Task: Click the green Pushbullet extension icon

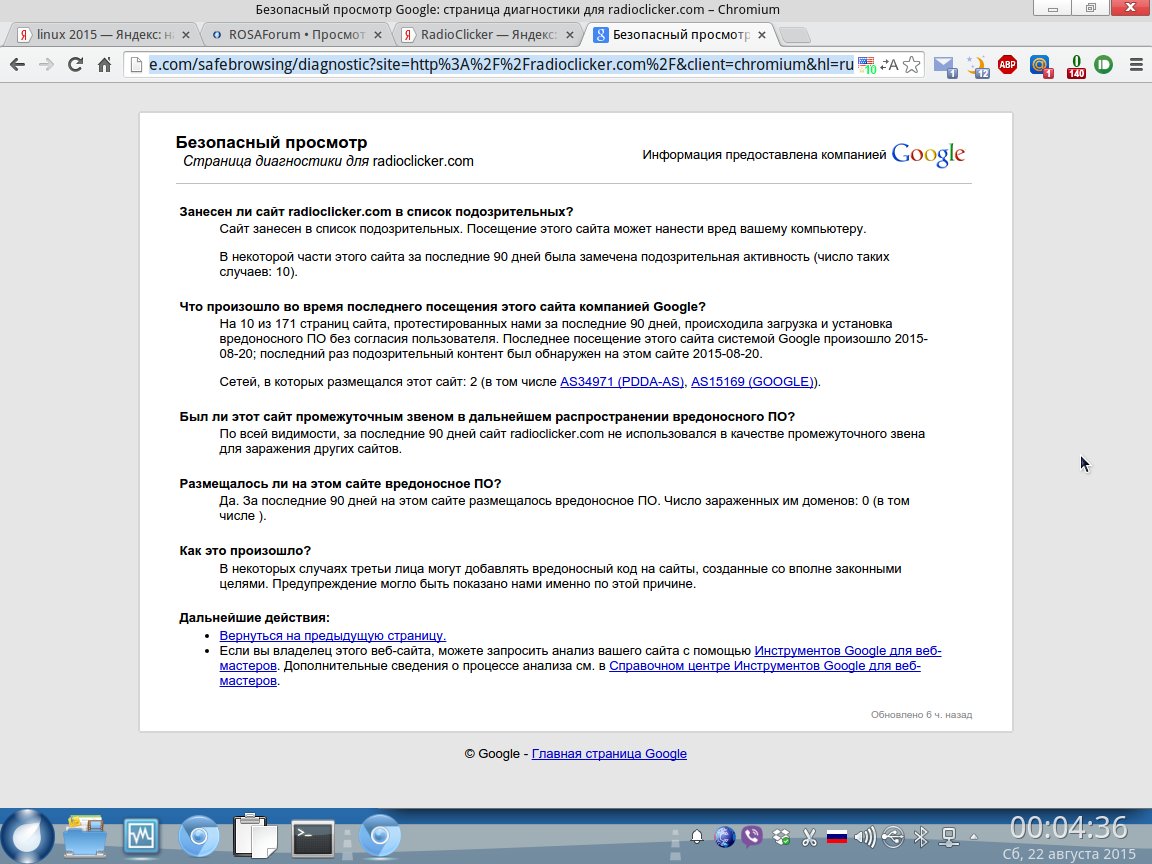Action: pos(1104,65)
